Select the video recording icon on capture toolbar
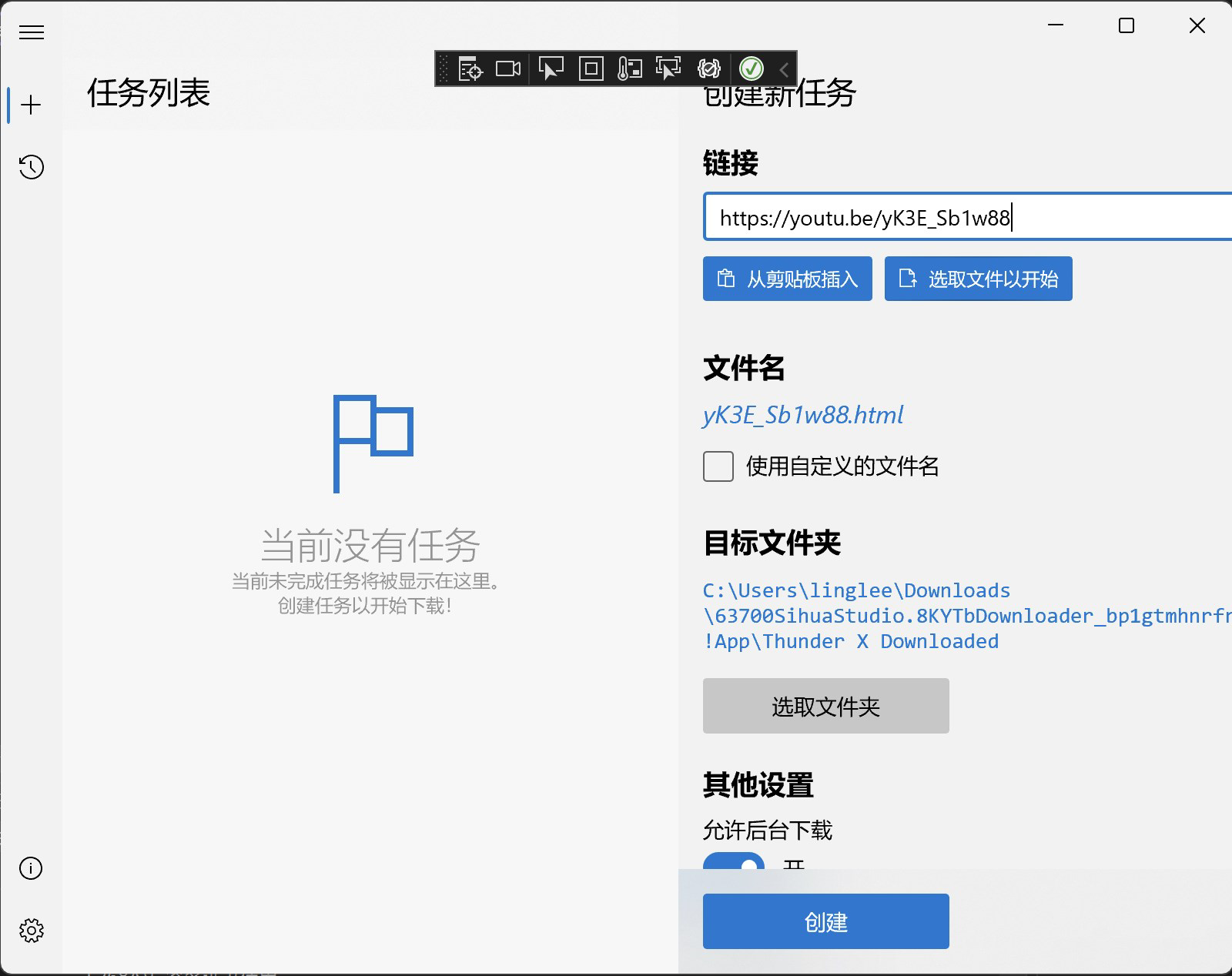Viewport: 1232px width, 976px height. 510,69
